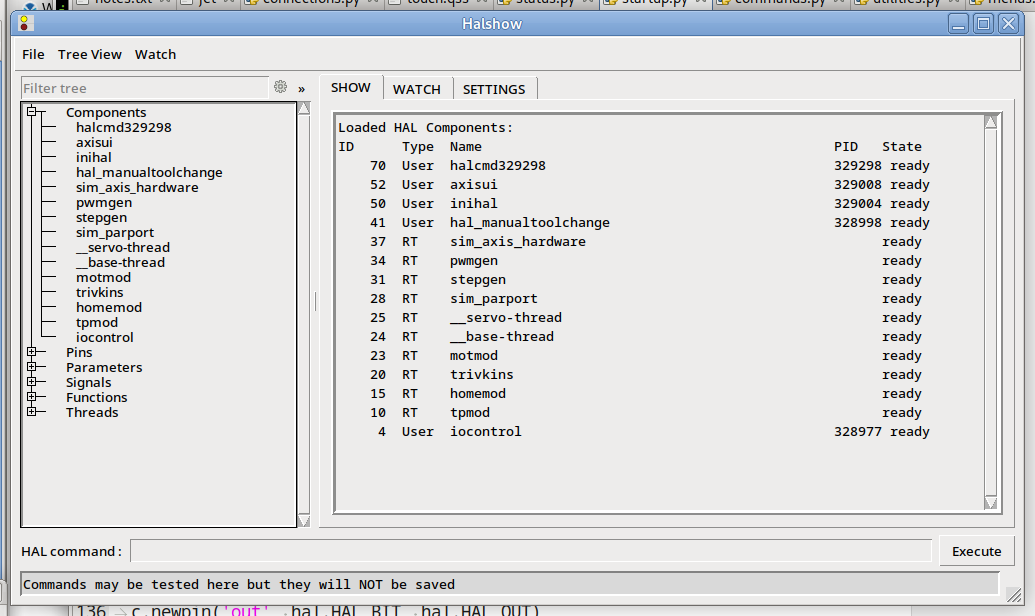The height and width of the screenshot is (616, 1035).
Task: Click the tree panel scroll-down arrow
Action: tap(304, 521)
